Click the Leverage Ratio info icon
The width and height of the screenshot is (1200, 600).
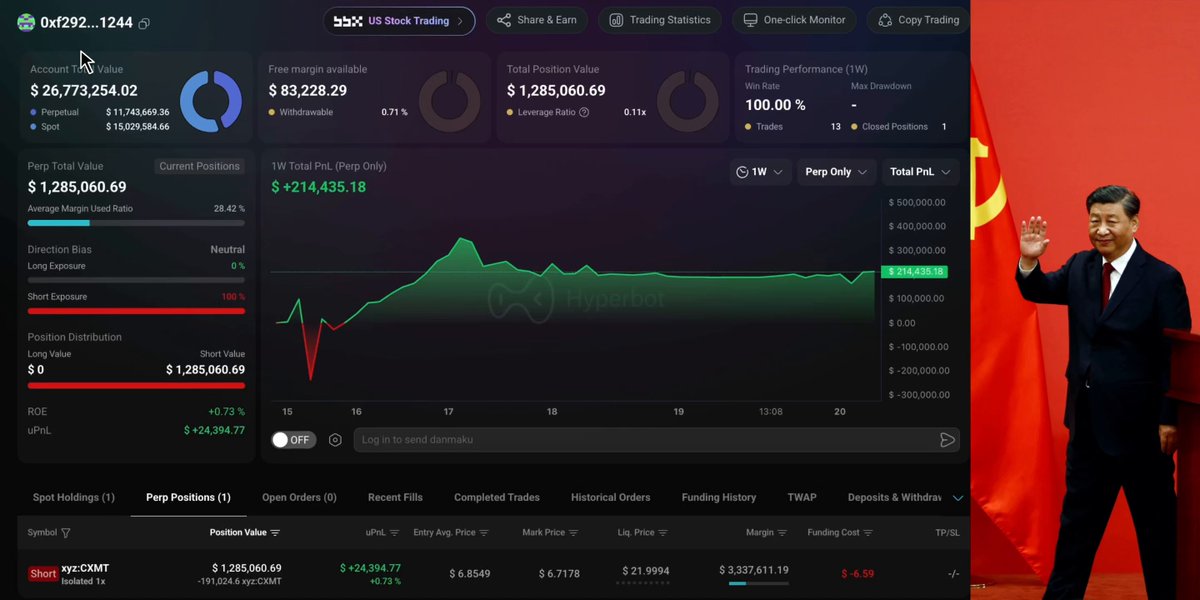(x=584, y=112)
